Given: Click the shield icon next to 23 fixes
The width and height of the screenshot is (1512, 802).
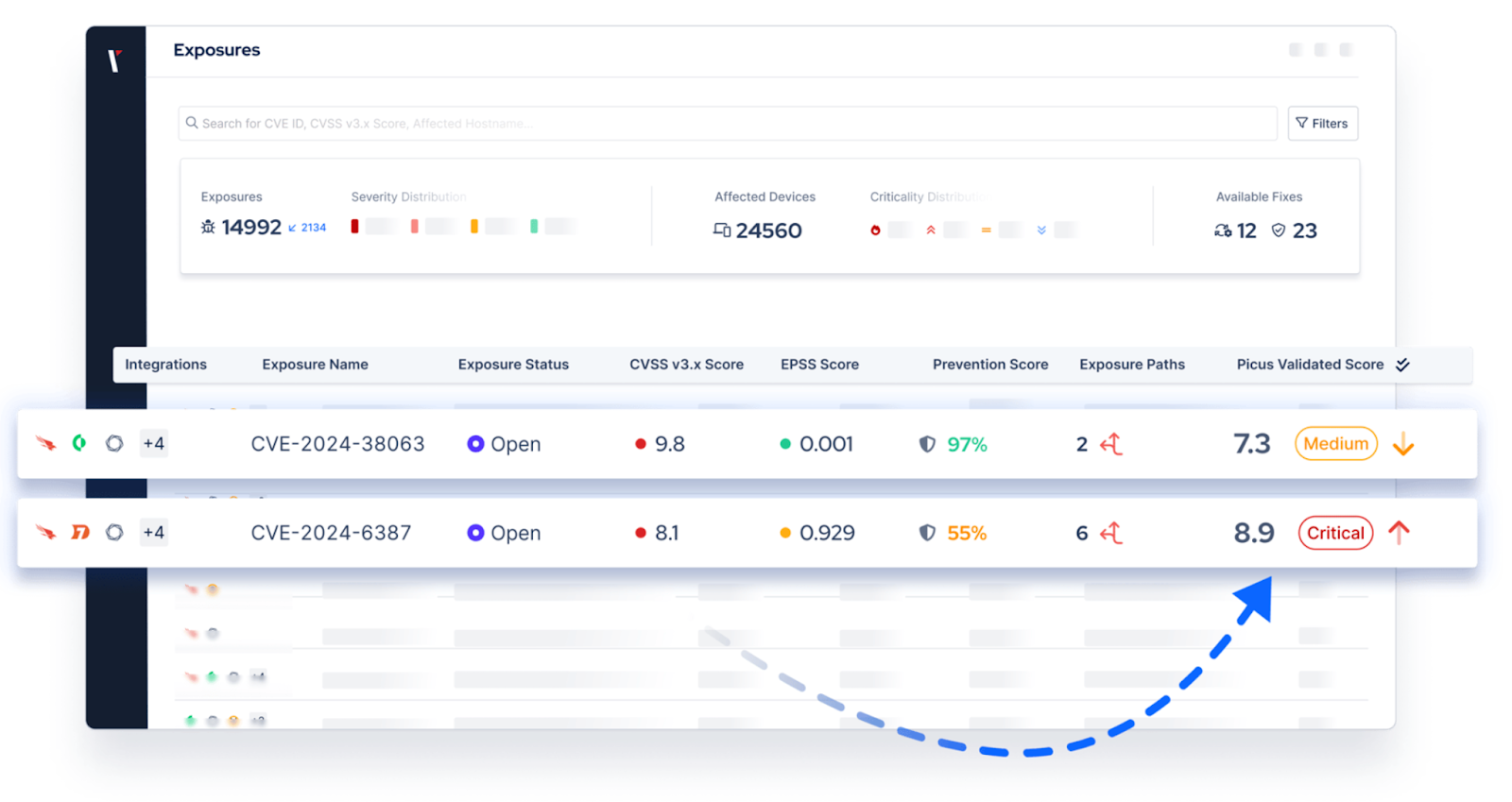Looking at the screenshot, I should pyautogui.click(x=1278, y=230).
